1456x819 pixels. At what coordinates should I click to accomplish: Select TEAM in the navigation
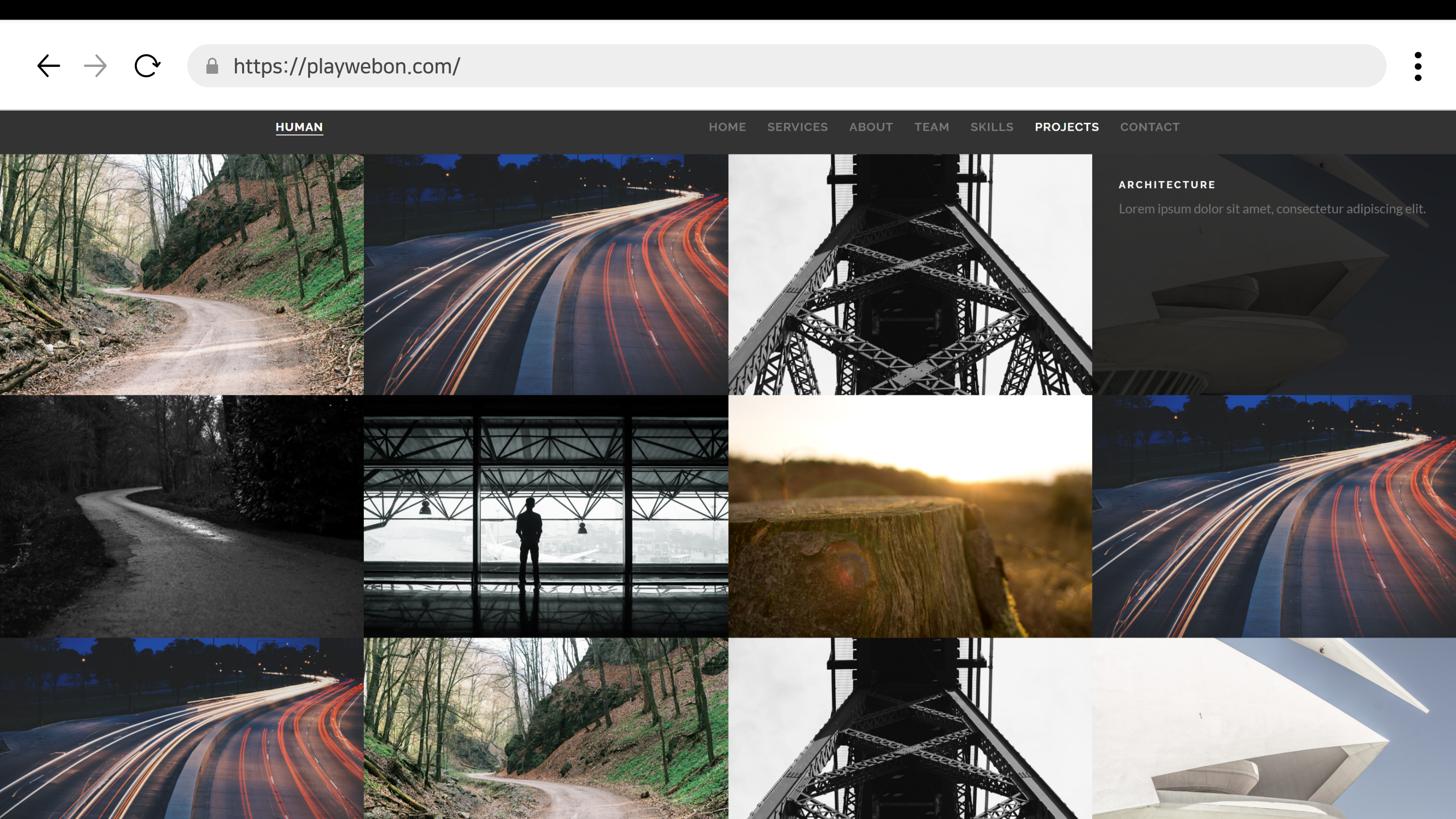tap(932, 127)
